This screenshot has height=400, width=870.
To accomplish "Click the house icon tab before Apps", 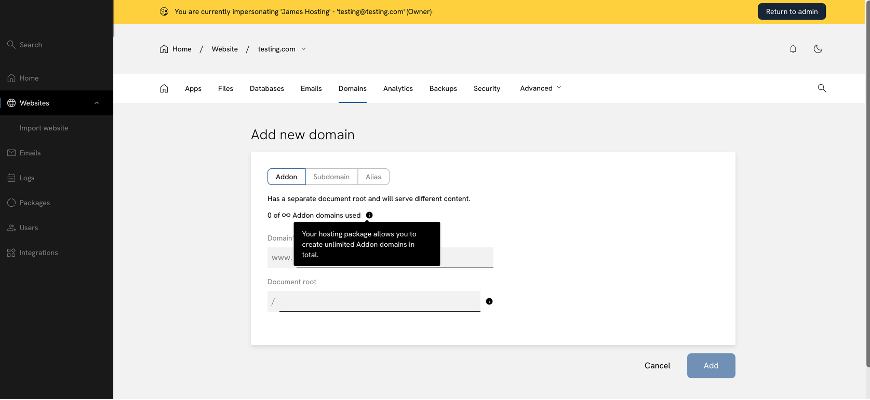I will (x=164, y=88).
